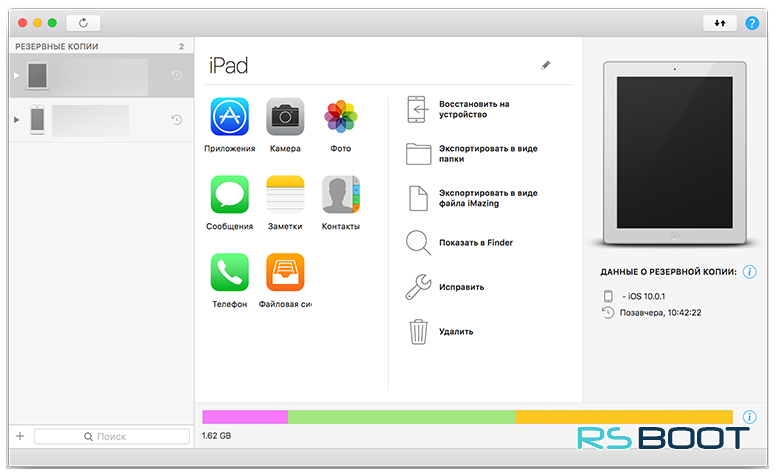Viewport: 775px width, 475px height.
Task: Click Удалить trash action
Action: pos(439,332)
